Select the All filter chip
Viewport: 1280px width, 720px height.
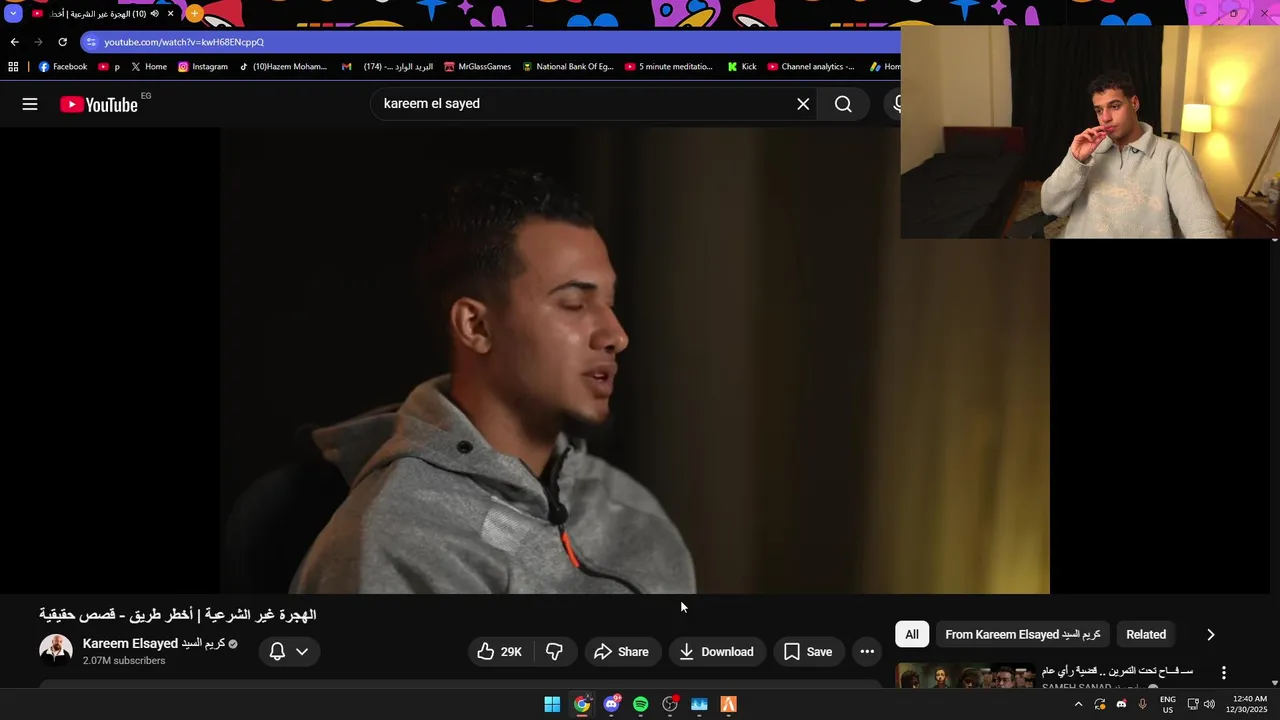(912, 635)
